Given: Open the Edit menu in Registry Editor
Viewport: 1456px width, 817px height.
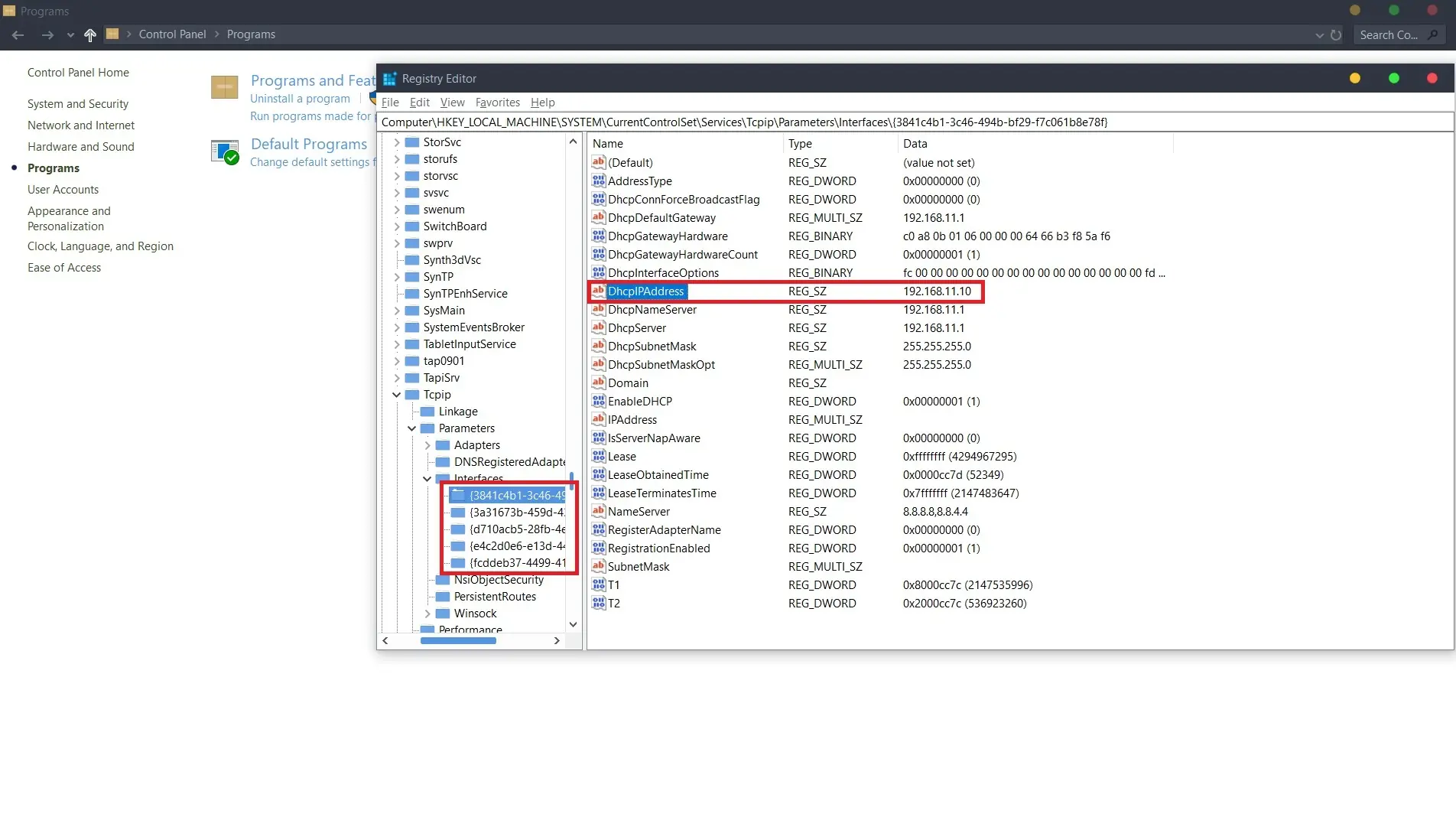Looking at the screenshot, I should pos(420,103).
